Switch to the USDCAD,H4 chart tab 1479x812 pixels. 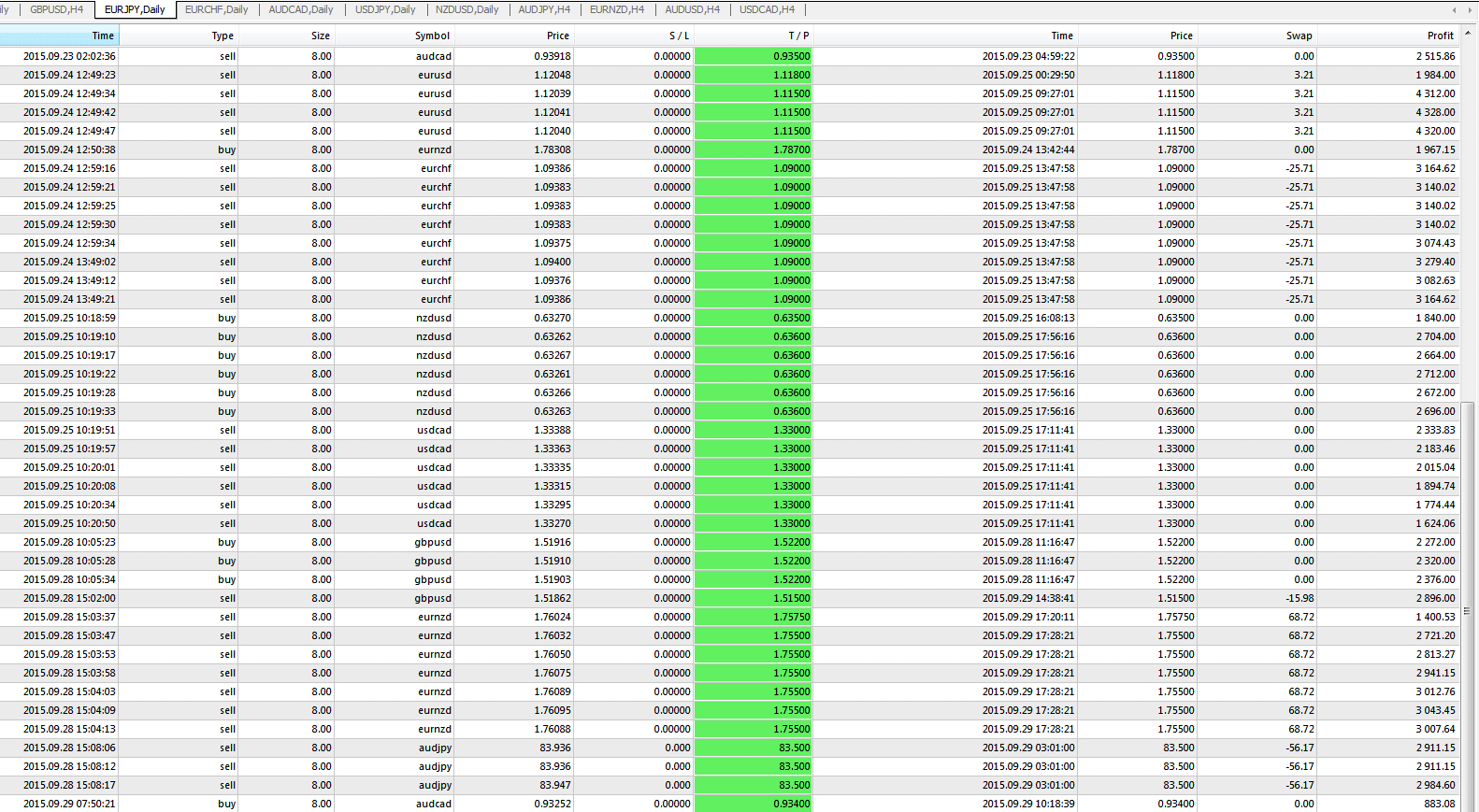pos(767,9)
